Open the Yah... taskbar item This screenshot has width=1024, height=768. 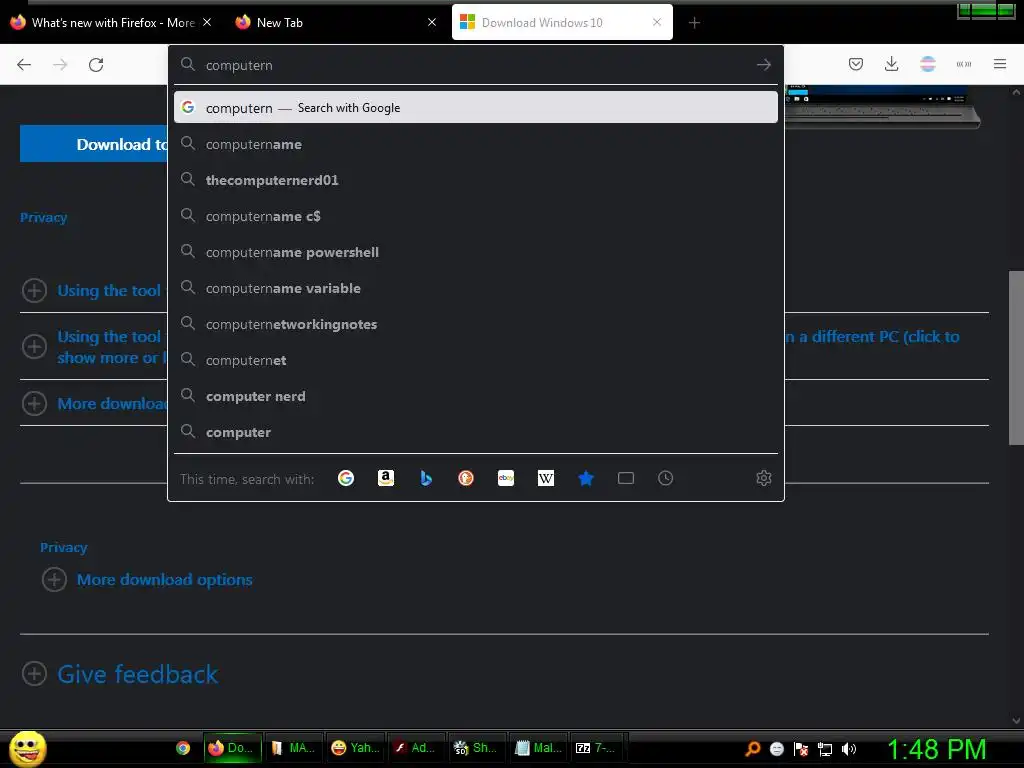[x=355, y=748]
